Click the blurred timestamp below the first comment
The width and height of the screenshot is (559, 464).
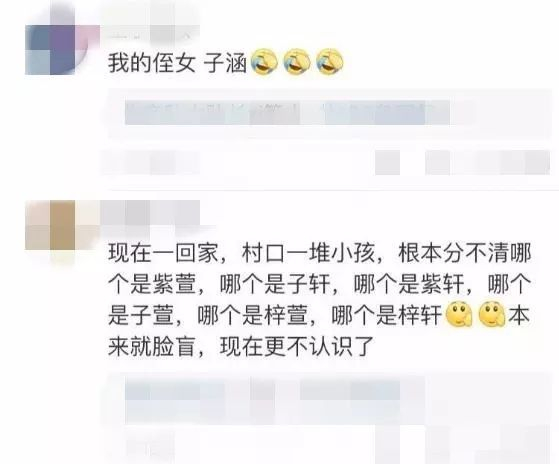(x=152, y=162)
